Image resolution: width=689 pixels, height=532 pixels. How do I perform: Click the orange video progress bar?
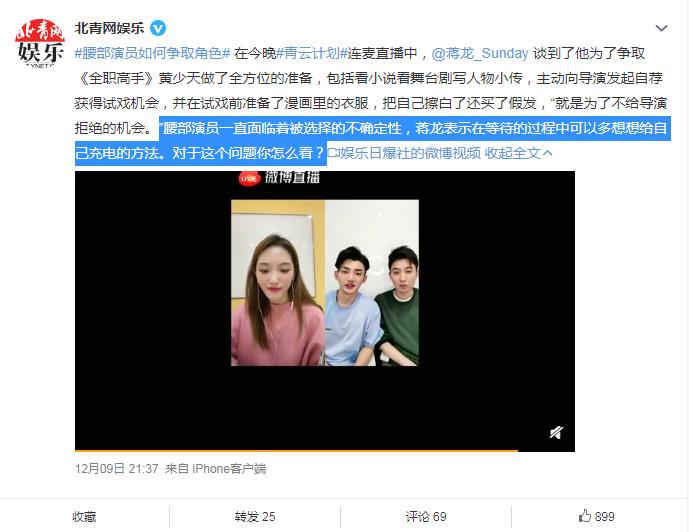coord(296,450)
